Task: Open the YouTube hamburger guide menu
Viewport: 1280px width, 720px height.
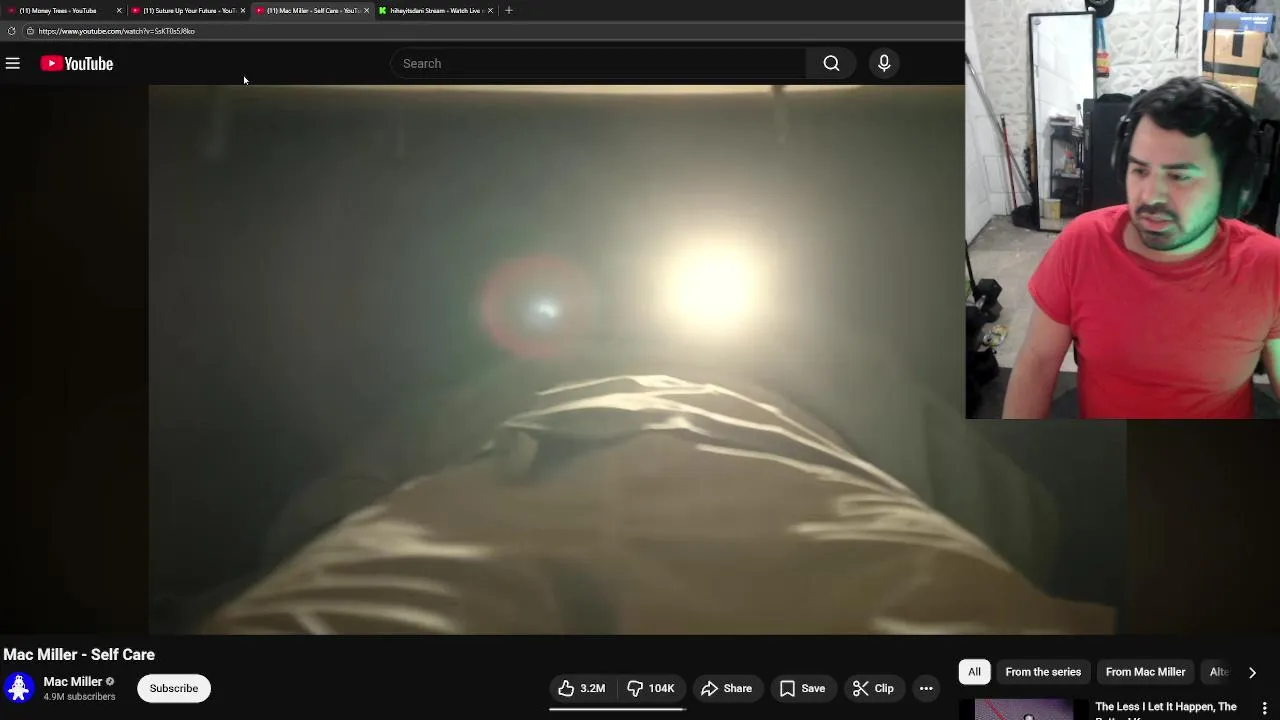Action: (x=13, y=64)
